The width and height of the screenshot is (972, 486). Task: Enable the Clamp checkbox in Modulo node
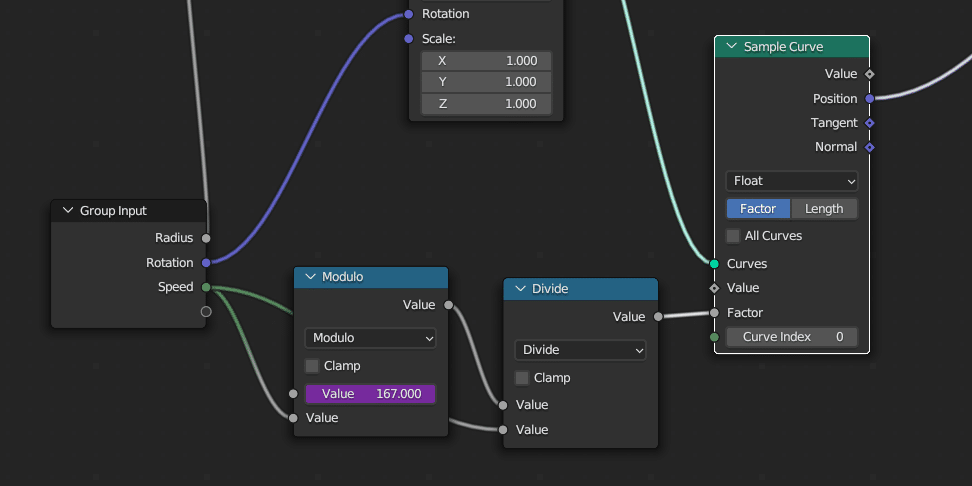[x=312, y=366]
